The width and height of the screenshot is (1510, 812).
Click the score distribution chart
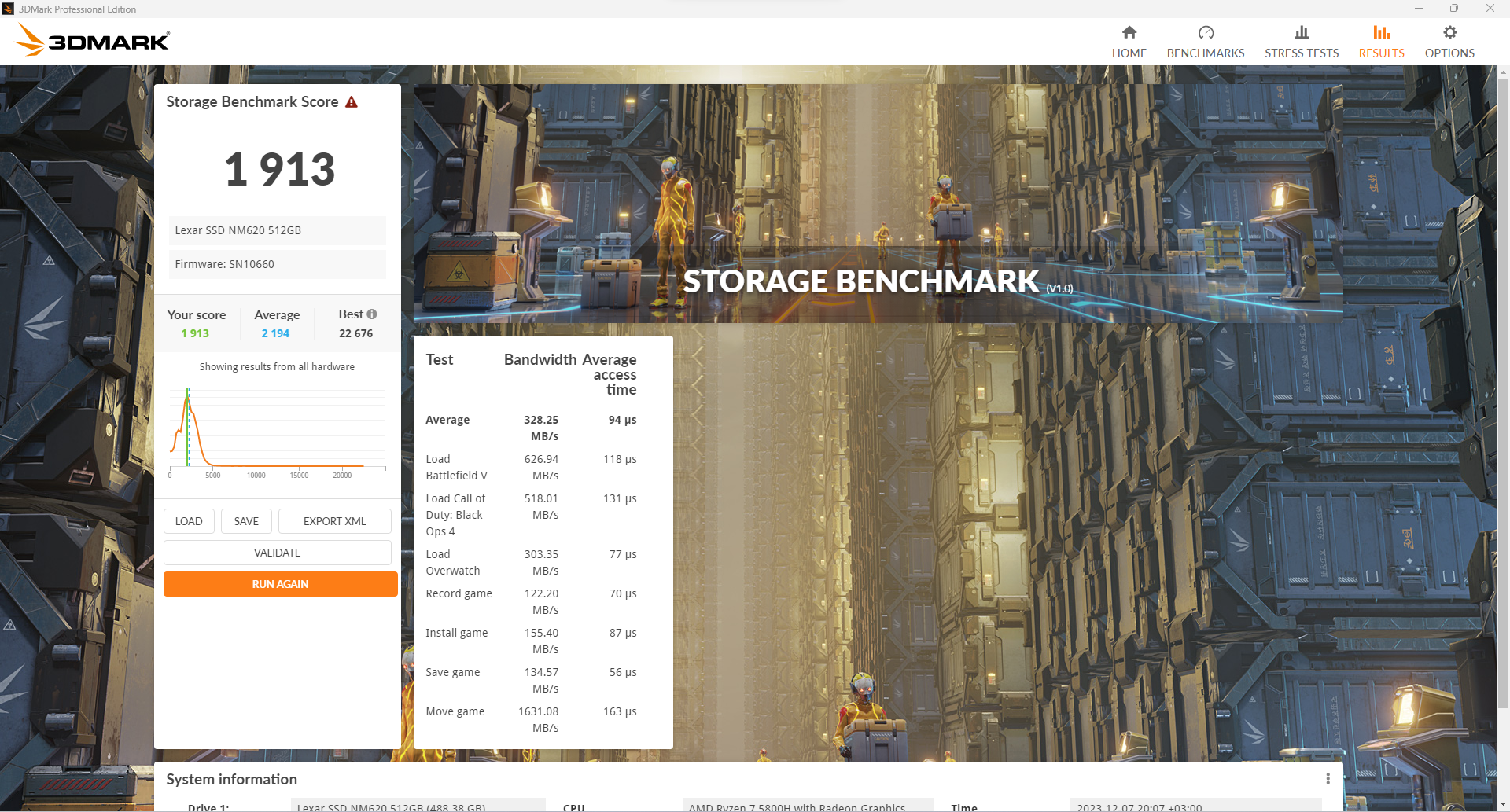(x=278, y=432)
